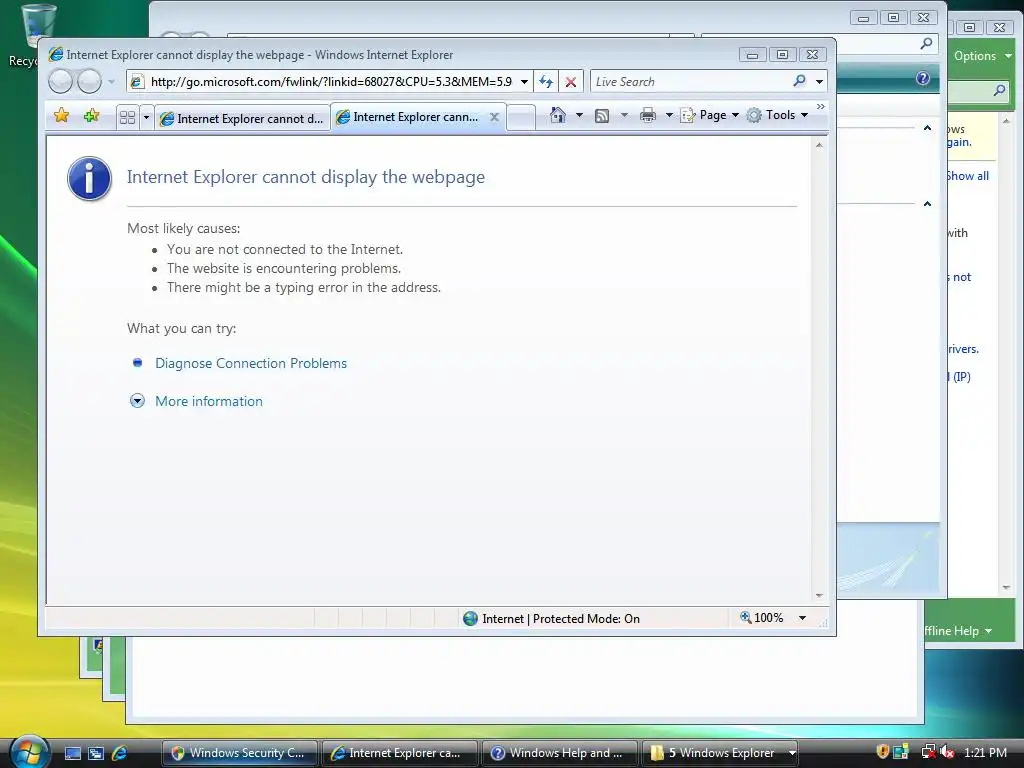Viewport: 1024px width, 768px height.
Task: Click the red Stop loading icon
Action: [x=570, y=82]
